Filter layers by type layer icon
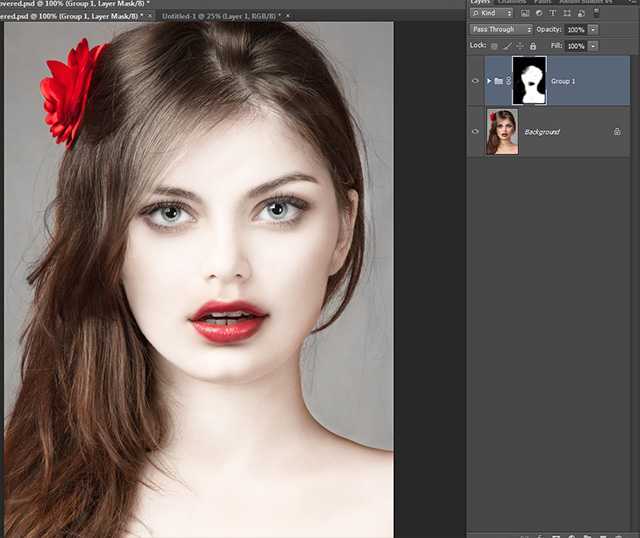 [553, 14]
